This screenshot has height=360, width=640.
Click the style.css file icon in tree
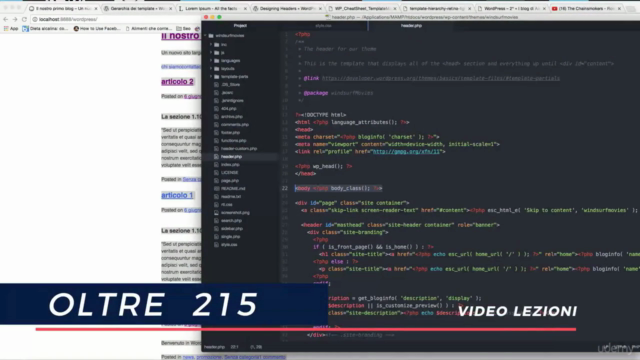click(x=216, y=244)
